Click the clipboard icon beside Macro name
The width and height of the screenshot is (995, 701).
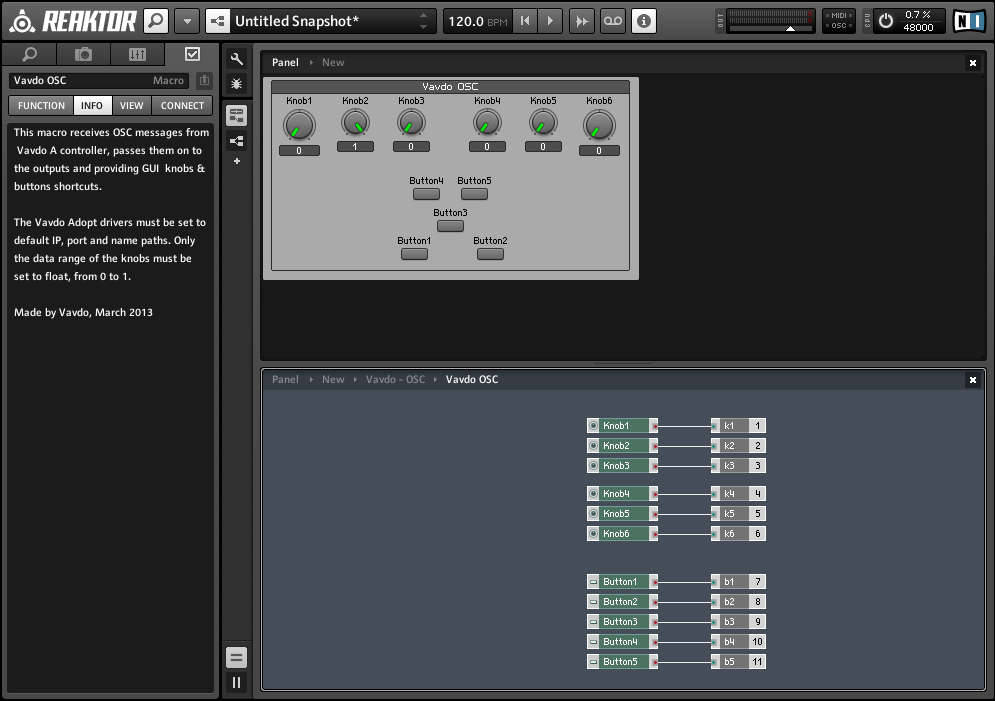(x=204, y=81)
